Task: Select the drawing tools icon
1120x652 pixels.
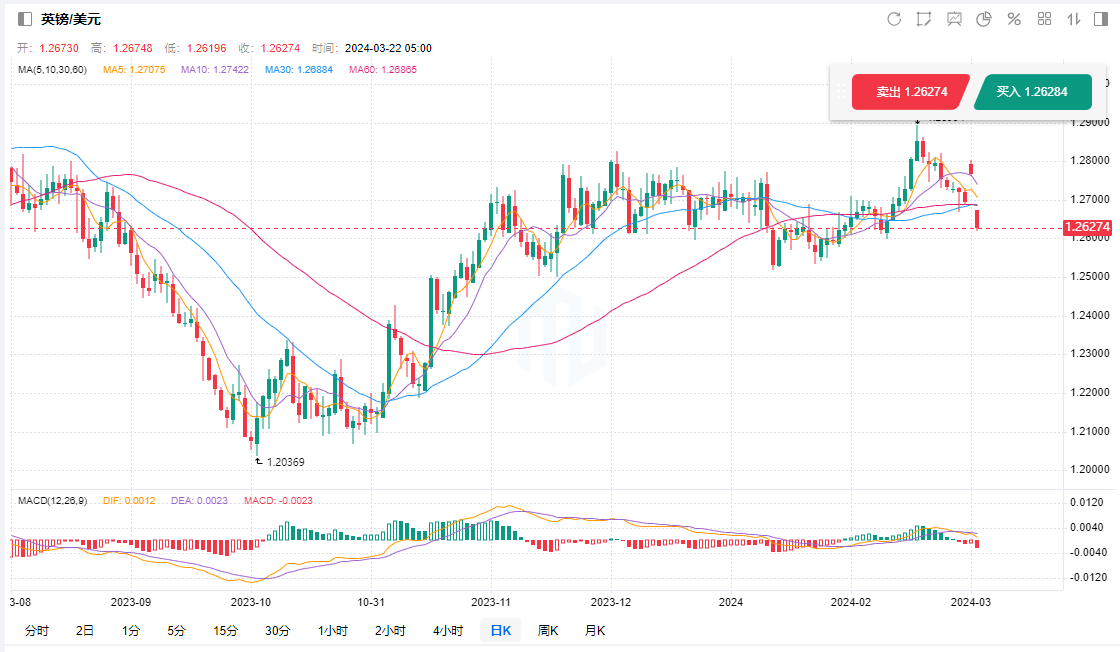Action: (x=924, y=19)
